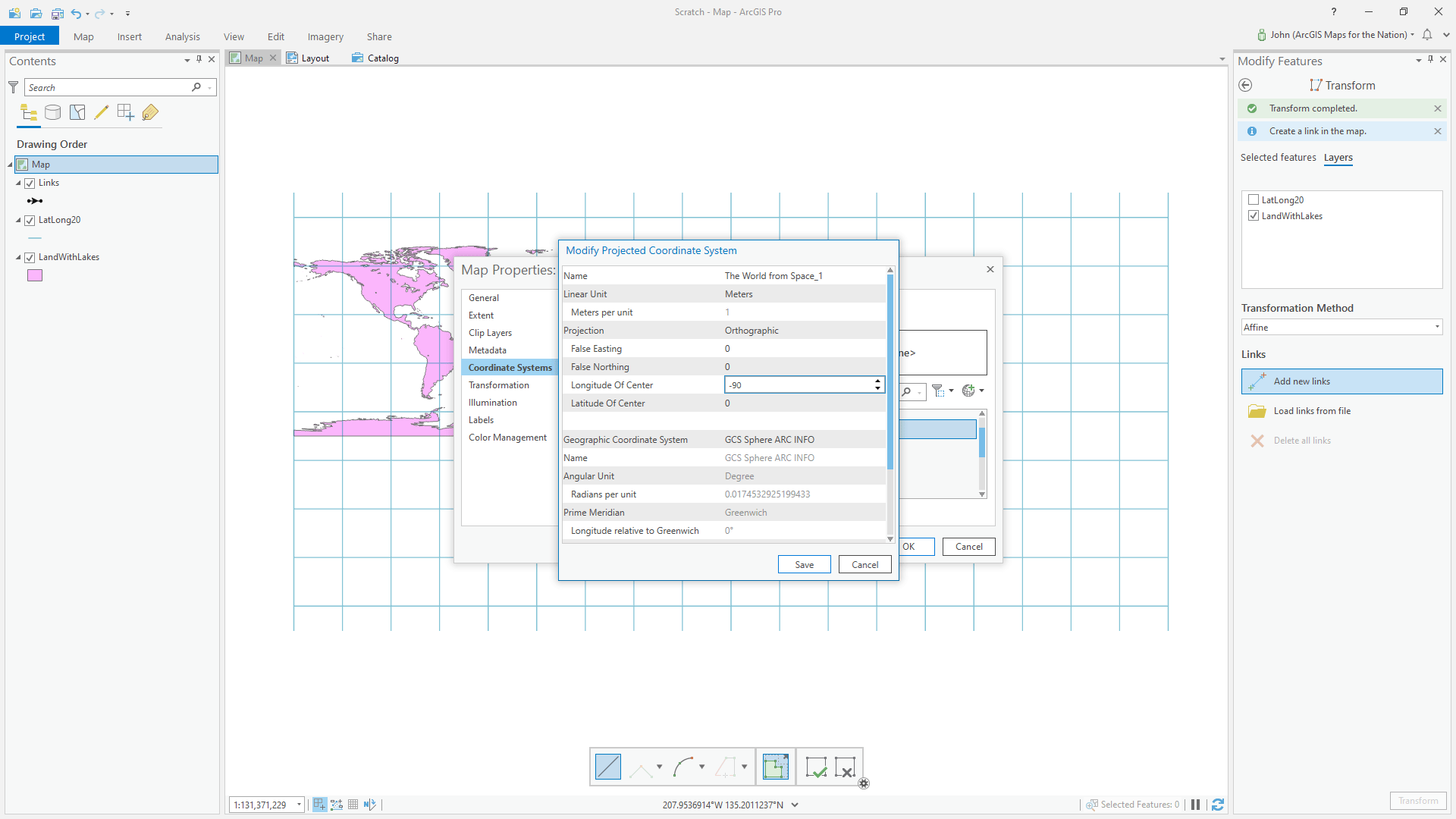This screenshot has width=1456, height=819.
Task: Pause map drawing in status bar
Action: pyautogui.click(x=1195, y=805)
